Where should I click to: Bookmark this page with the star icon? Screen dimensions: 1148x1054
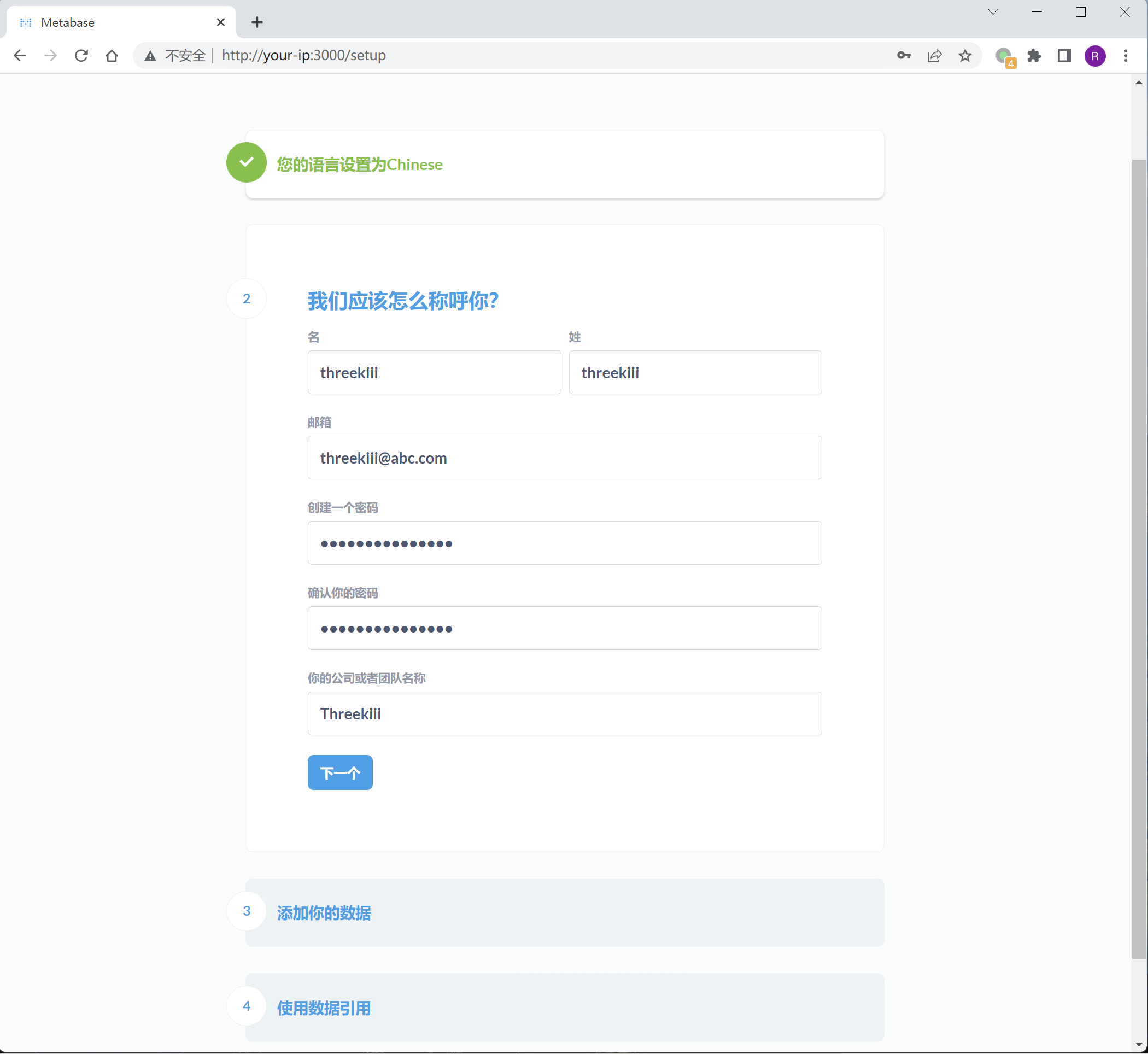tap(965, 55)
